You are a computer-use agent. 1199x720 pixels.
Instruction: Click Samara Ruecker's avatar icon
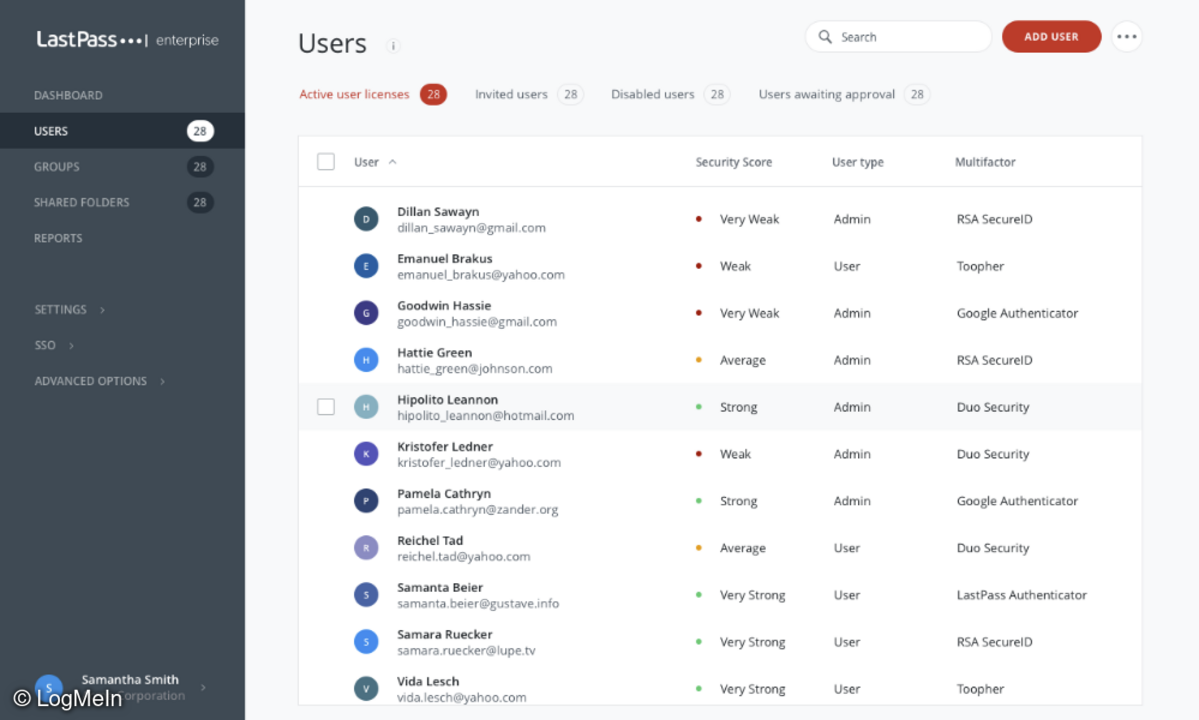coord(366,642)
